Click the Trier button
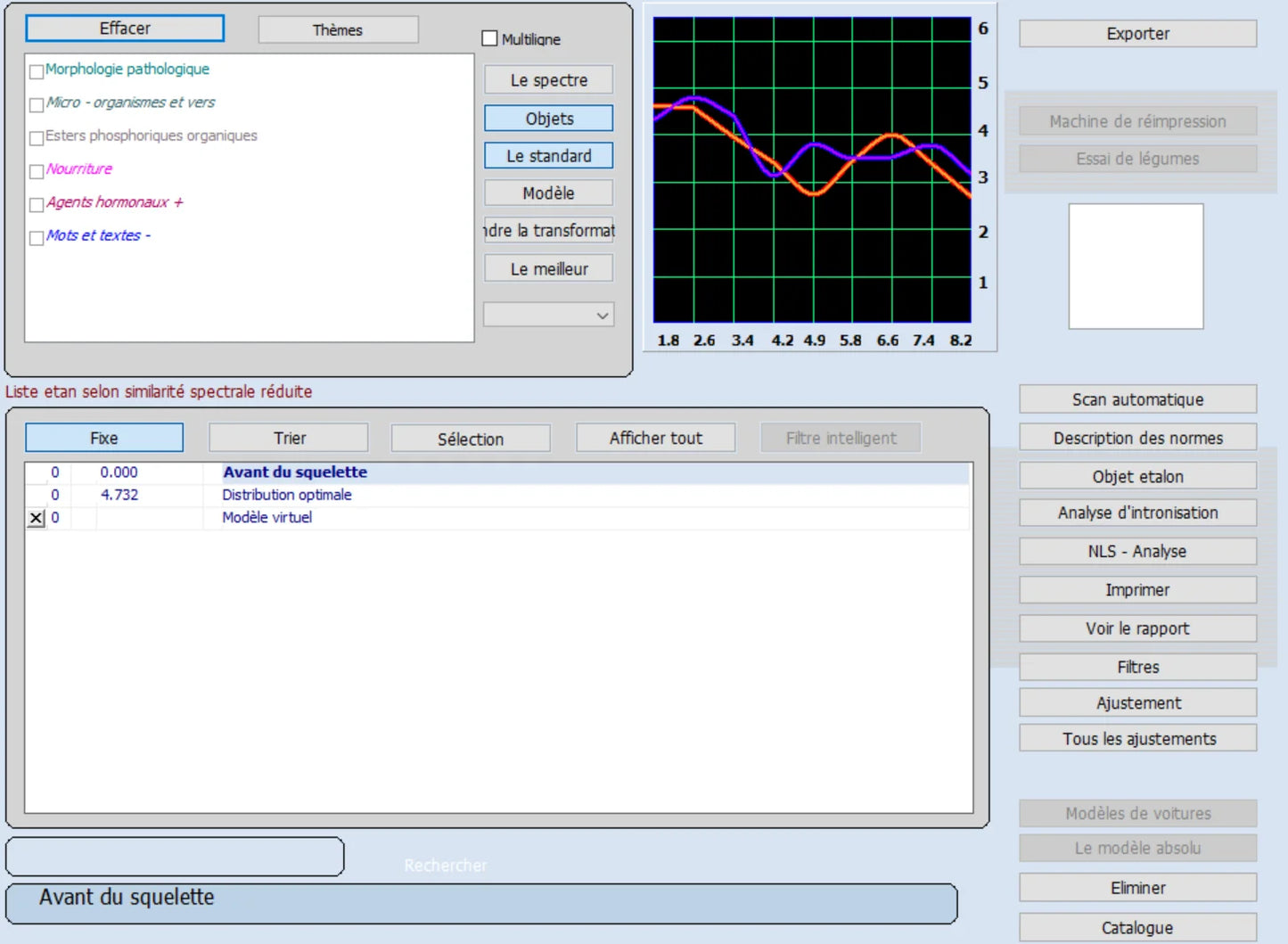1288x944 pixels. click(289, 438)
